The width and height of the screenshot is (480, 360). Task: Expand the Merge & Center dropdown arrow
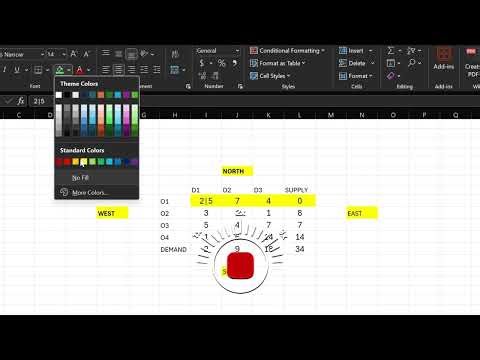coord(184,70)
